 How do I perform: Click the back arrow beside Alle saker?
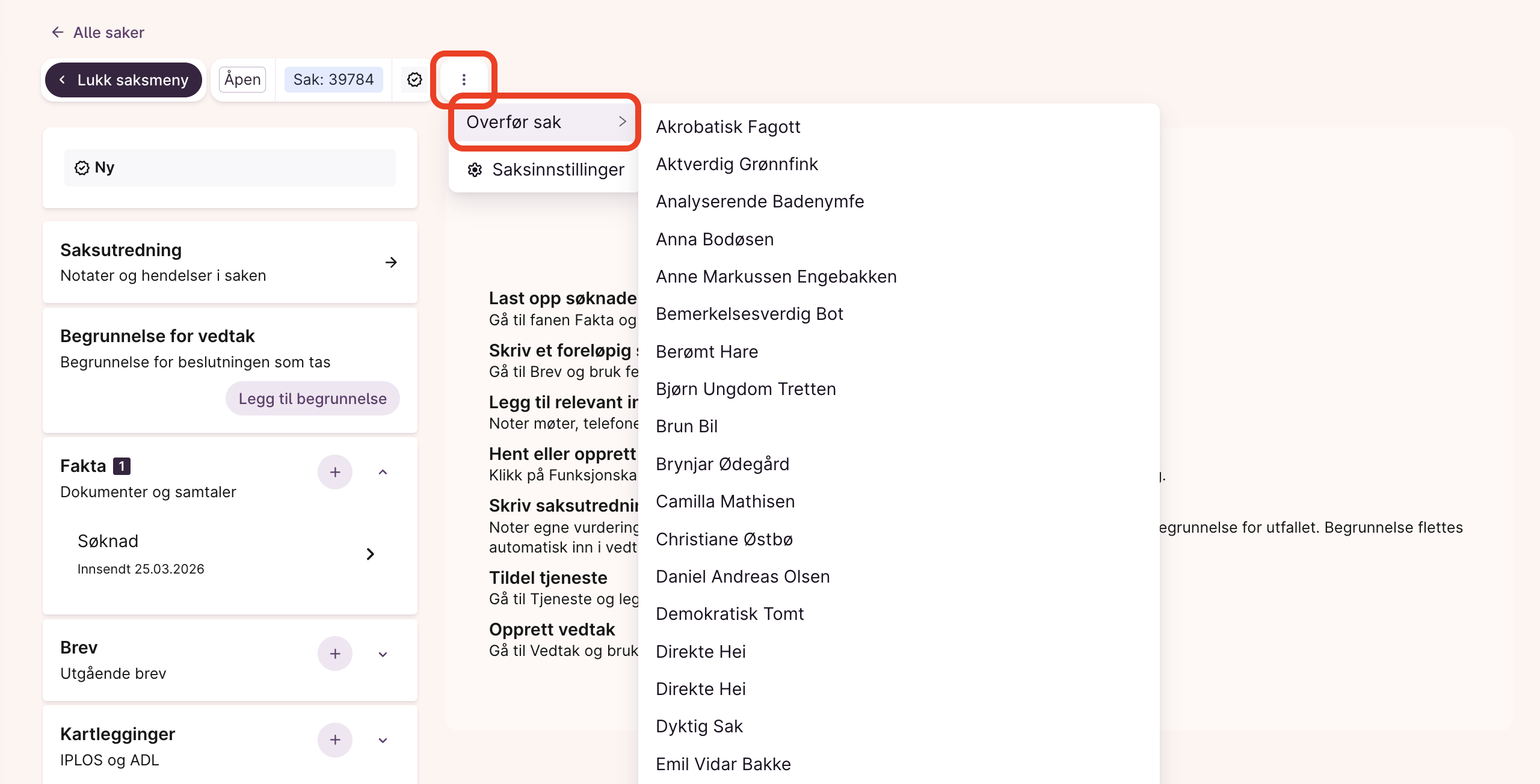(x=58, y=32)
